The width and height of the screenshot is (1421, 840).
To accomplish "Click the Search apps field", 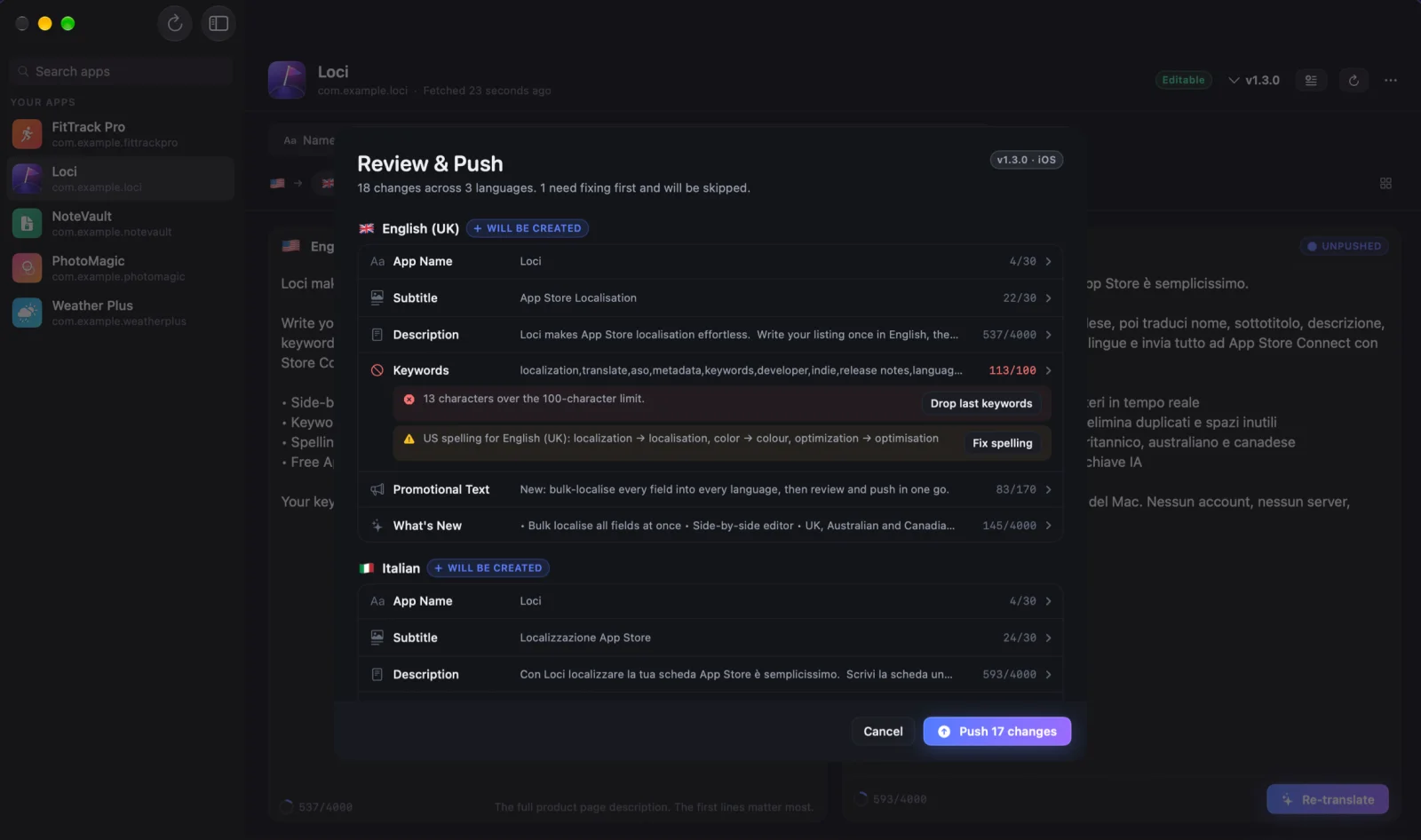I will click(x=121, y=71).
